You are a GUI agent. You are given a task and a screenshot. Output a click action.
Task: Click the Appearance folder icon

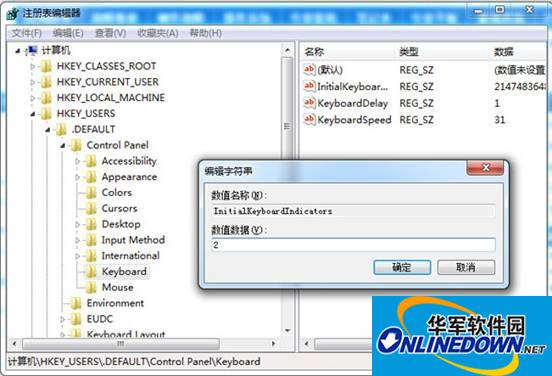point(91,177)
